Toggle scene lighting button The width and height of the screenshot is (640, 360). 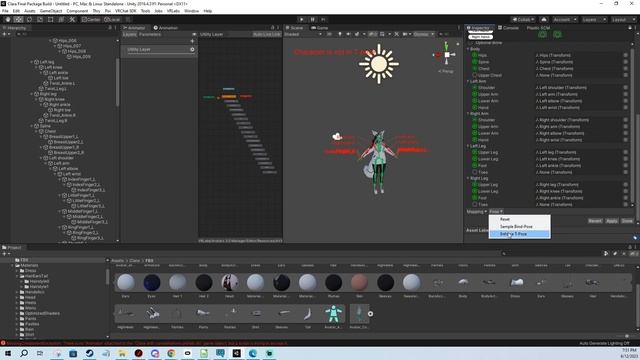pos(340,34)
